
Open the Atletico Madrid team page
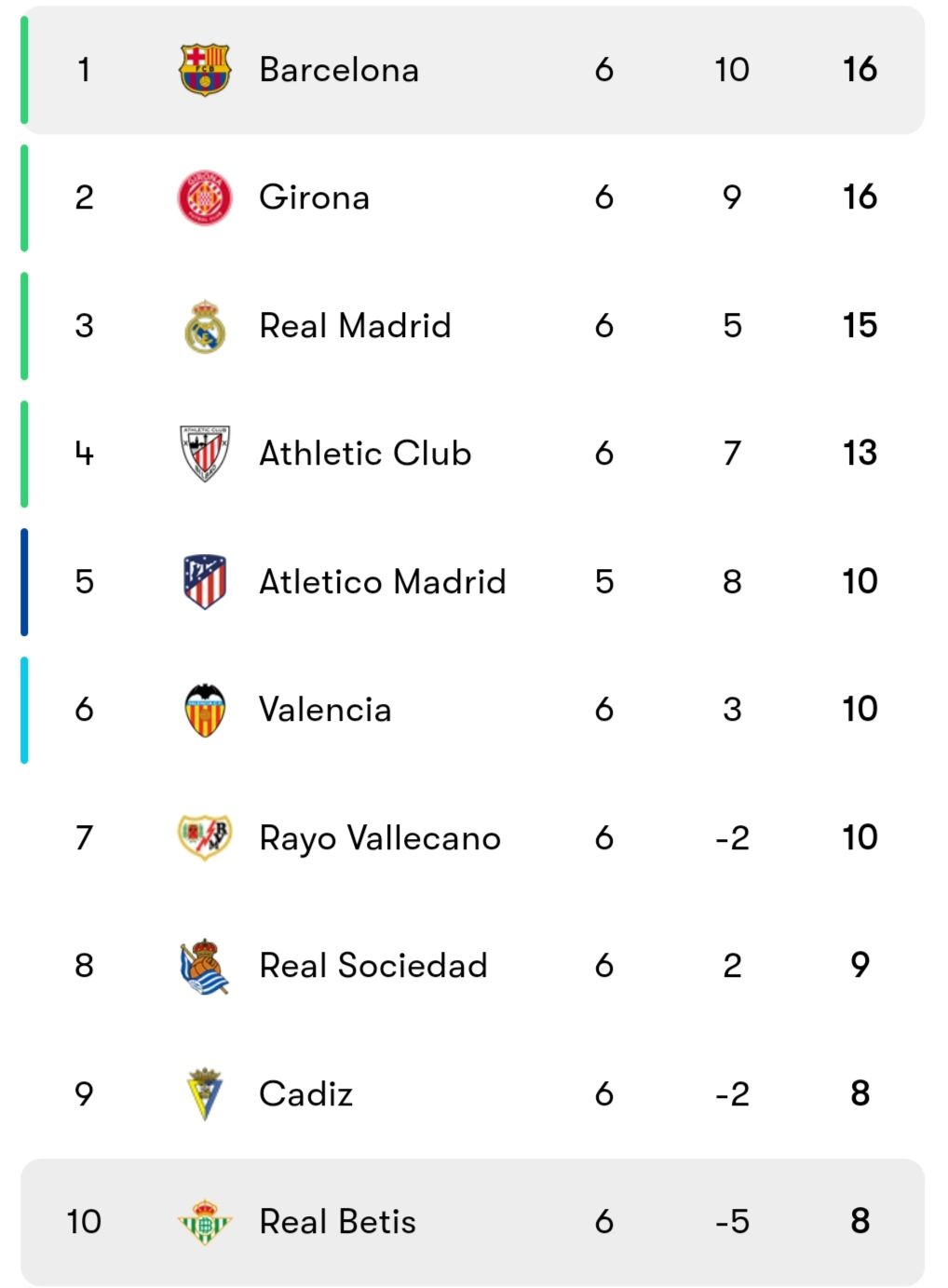pos(383,581)
